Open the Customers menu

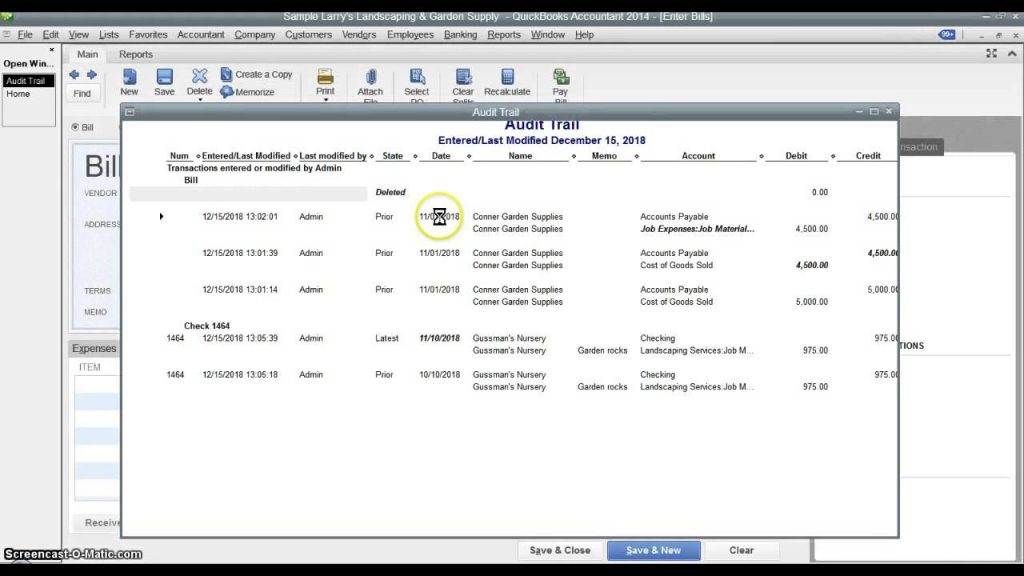(308, 35)
